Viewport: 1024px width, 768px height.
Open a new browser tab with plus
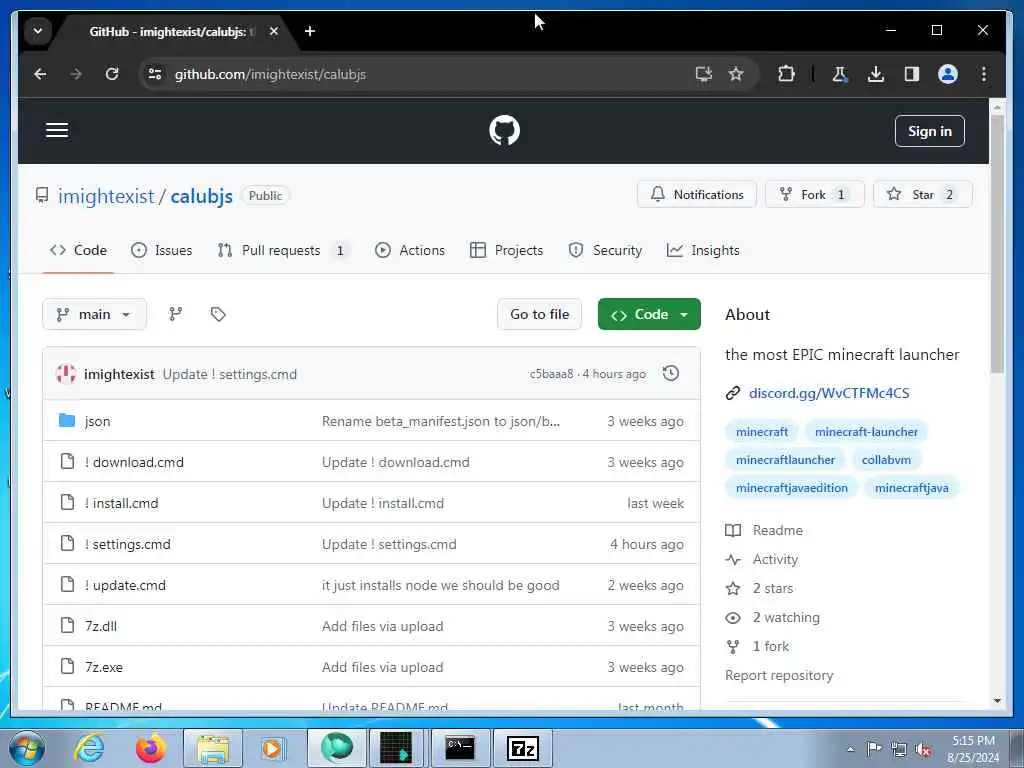click(310, 31)
